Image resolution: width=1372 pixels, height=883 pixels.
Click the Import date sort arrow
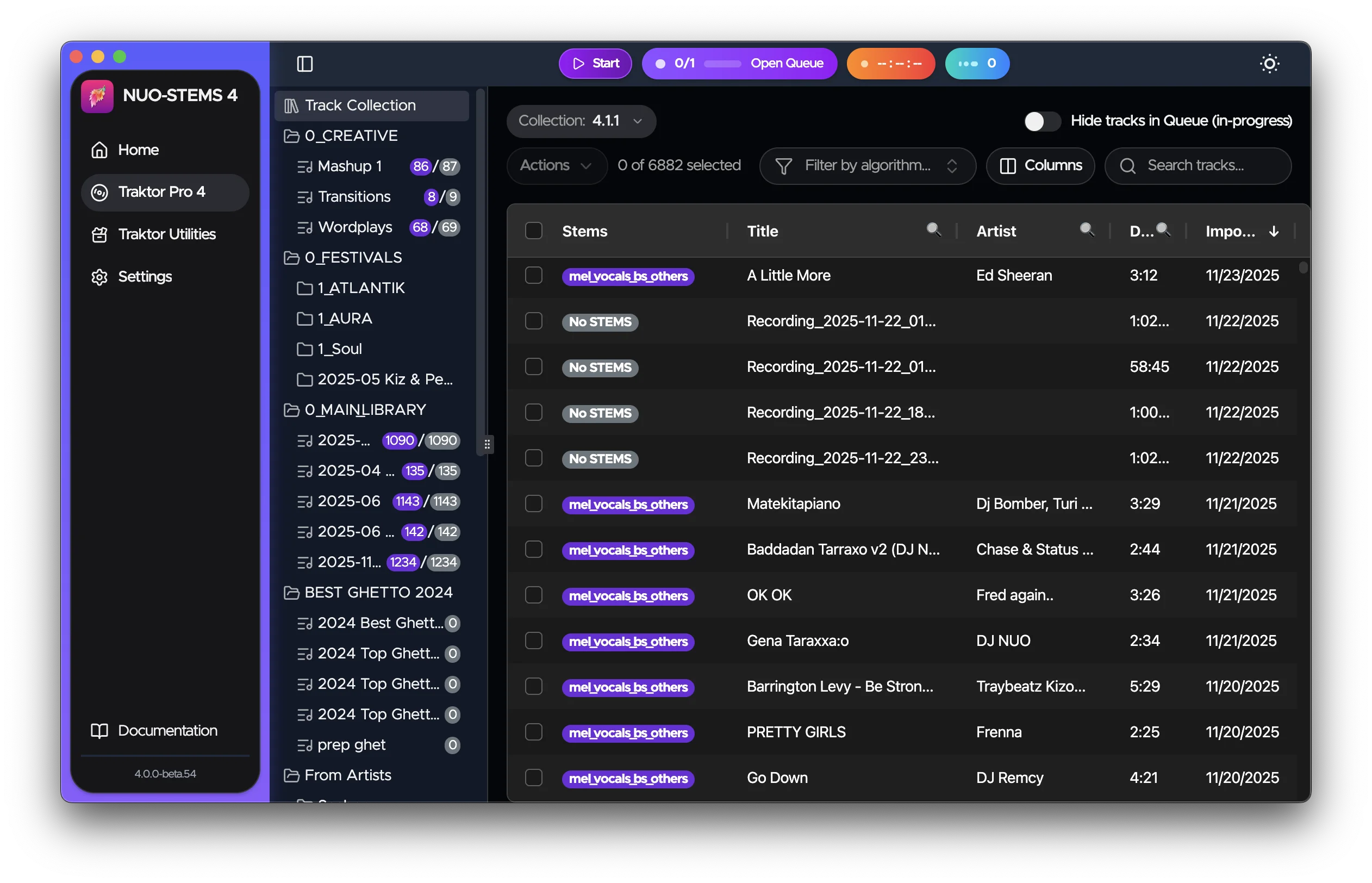(1274, 232)
